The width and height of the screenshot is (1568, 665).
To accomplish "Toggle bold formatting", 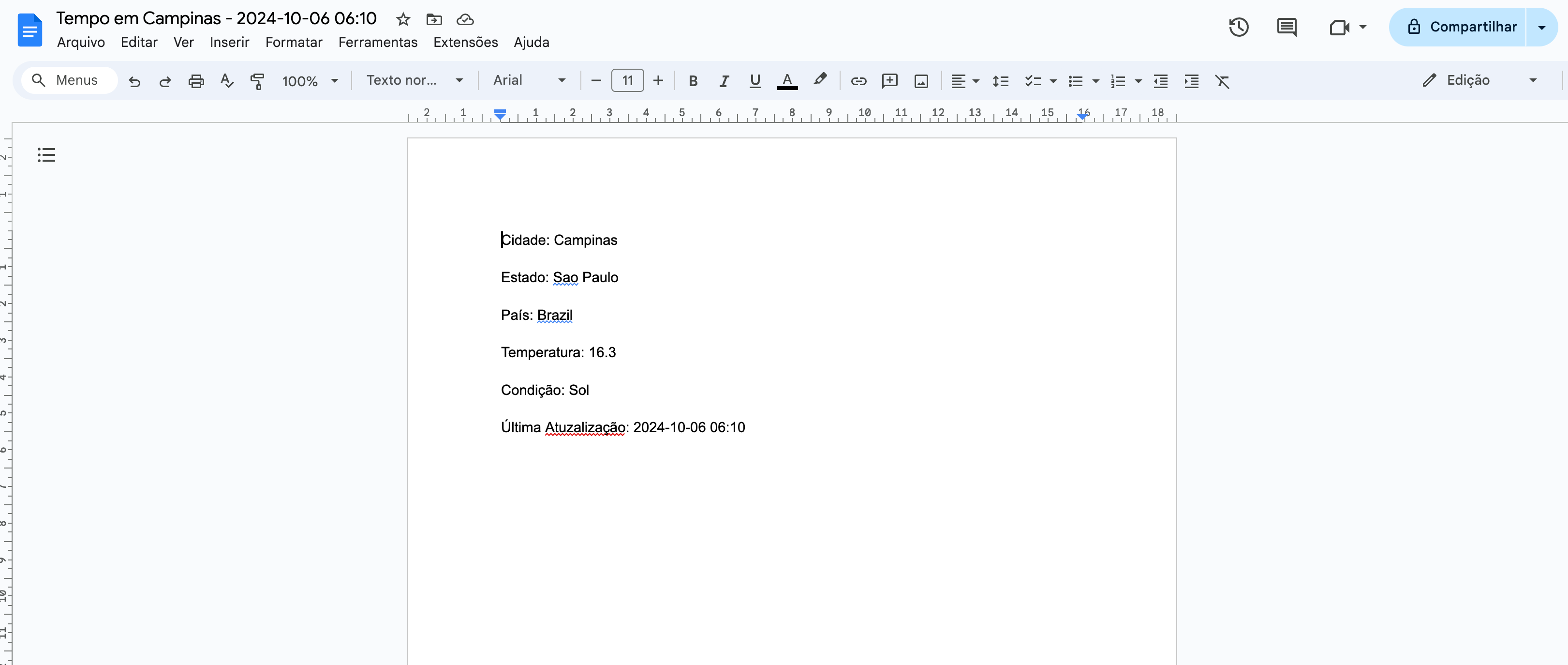I will [693, 81].
